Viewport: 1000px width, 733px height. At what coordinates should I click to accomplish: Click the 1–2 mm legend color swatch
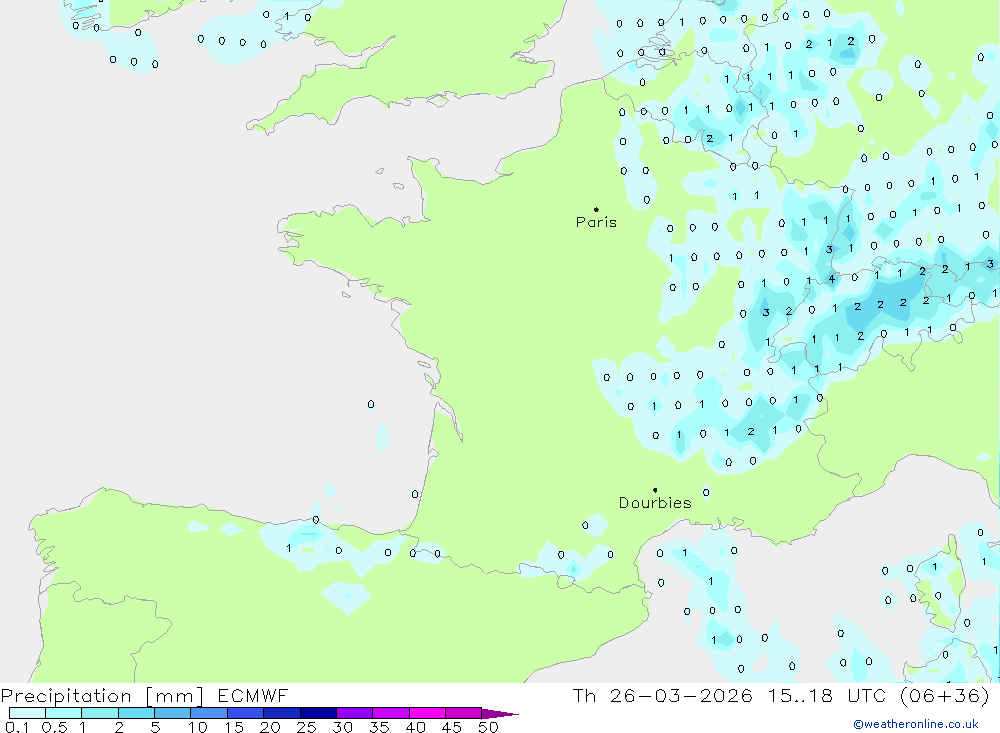(100, 713)
